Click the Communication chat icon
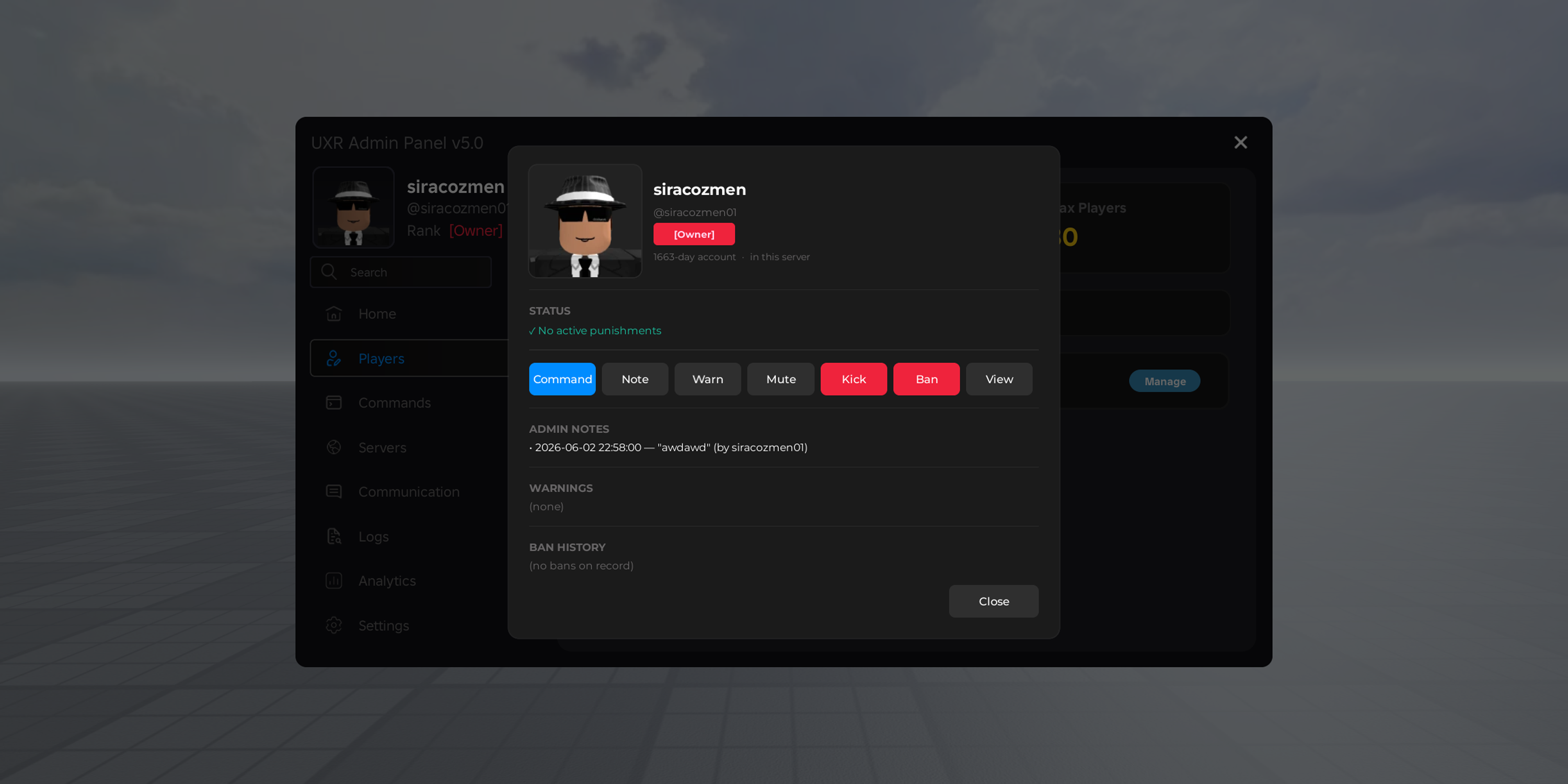Image resolution: width=1568 pixels, height=784 pixels. click(x=333, y=491)
